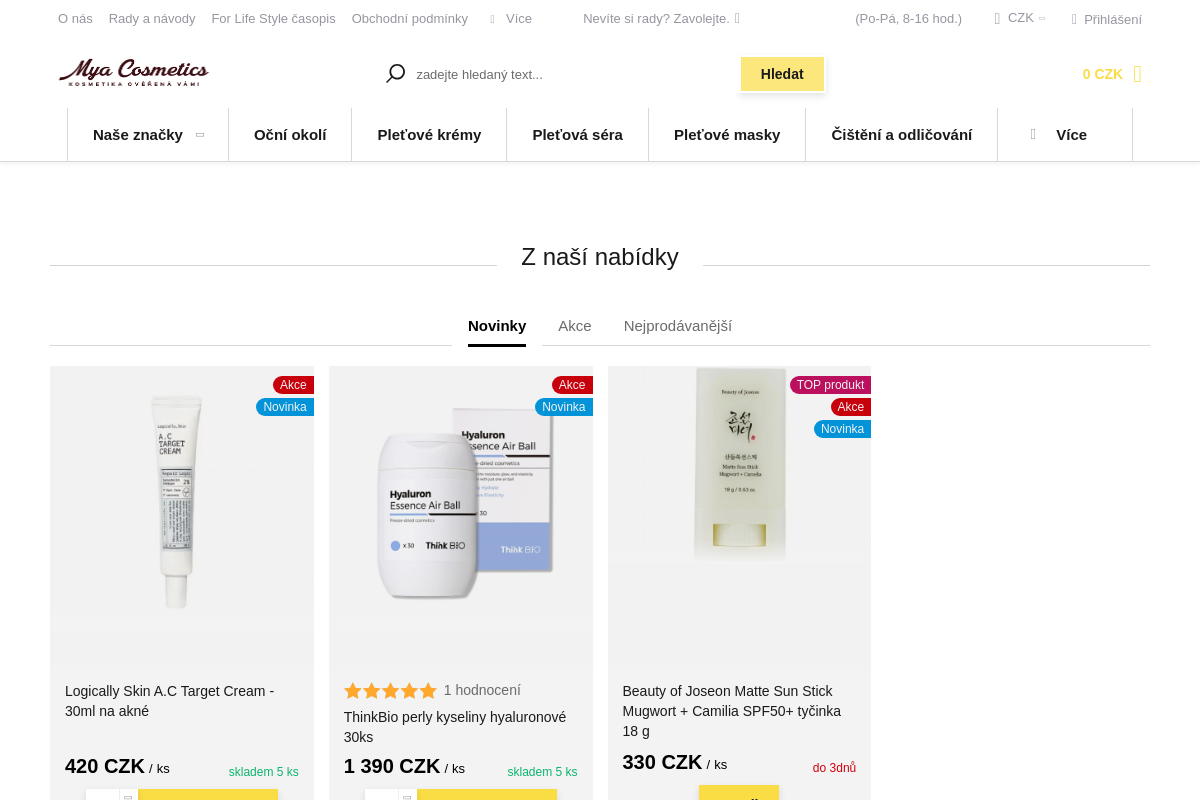Click the phone icon beside Zavolejte
The image size is (1200, 800).
click(737, 18)
